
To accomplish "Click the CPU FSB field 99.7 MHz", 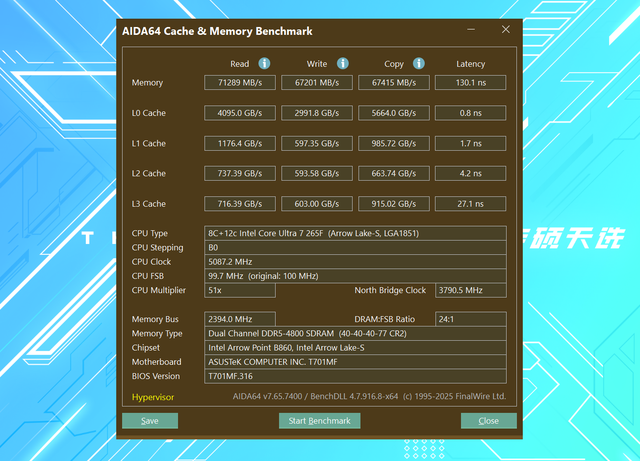I will click(x=355, y=276).
